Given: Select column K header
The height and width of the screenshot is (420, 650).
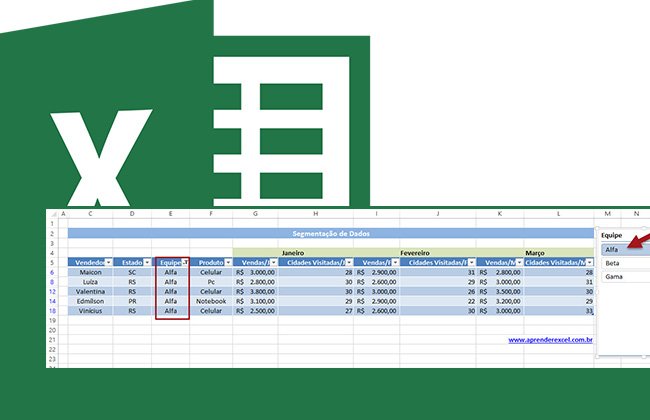Looking at the screenshot, I should pyautogui.click(x=500, y=214).
